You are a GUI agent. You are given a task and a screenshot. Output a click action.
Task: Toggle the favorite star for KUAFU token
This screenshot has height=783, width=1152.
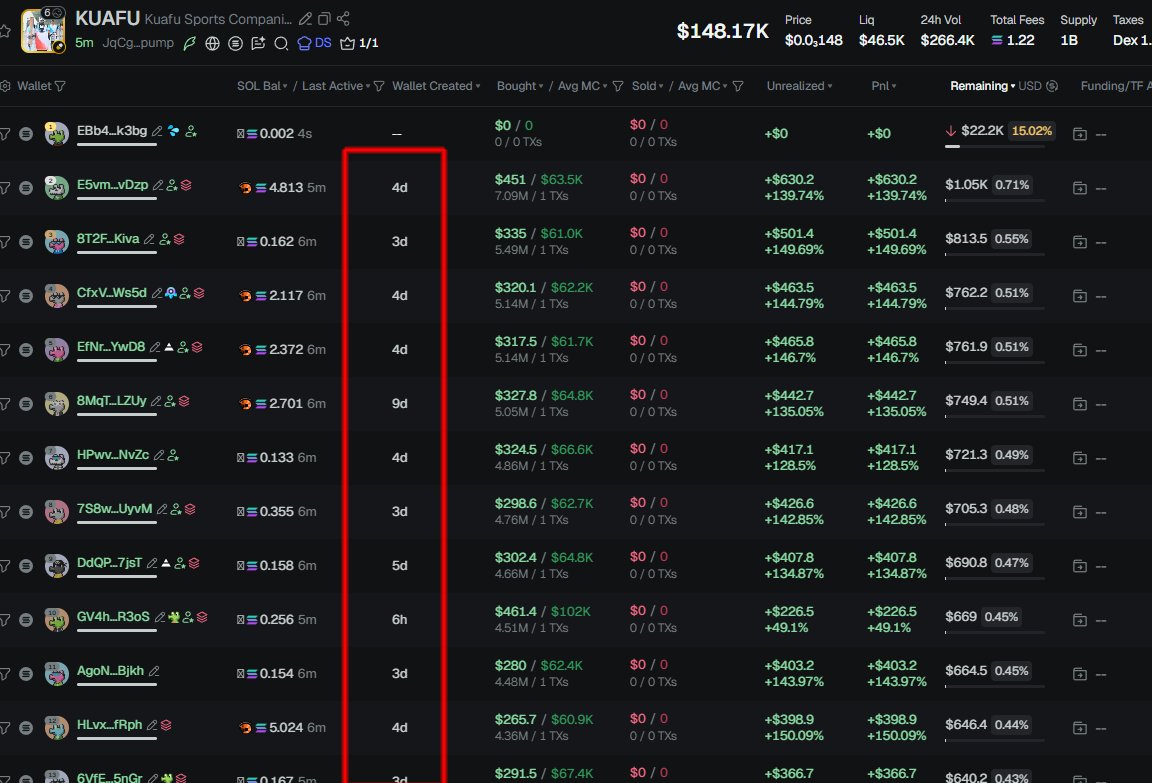[7, 33]
